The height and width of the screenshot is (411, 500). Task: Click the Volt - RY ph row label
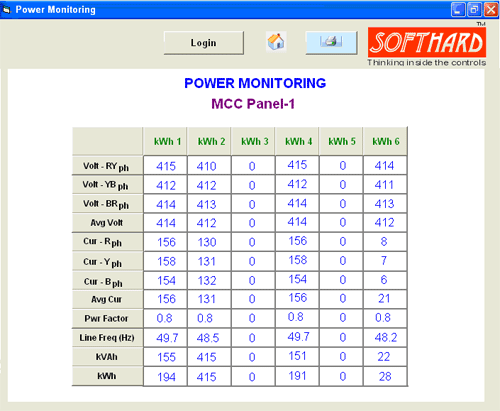(x=108, y=166)
